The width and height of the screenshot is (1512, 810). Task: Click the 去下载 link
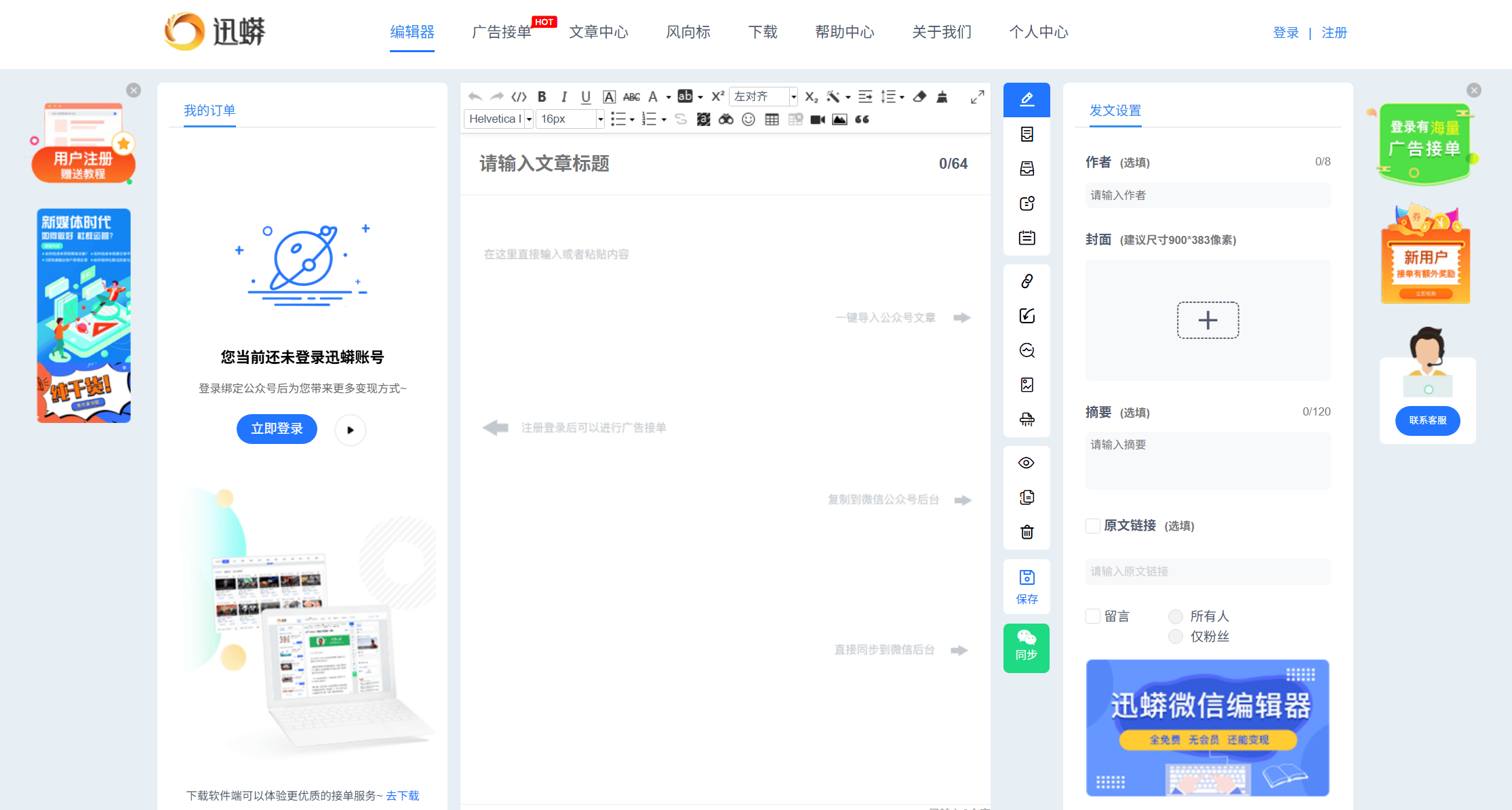403,796
